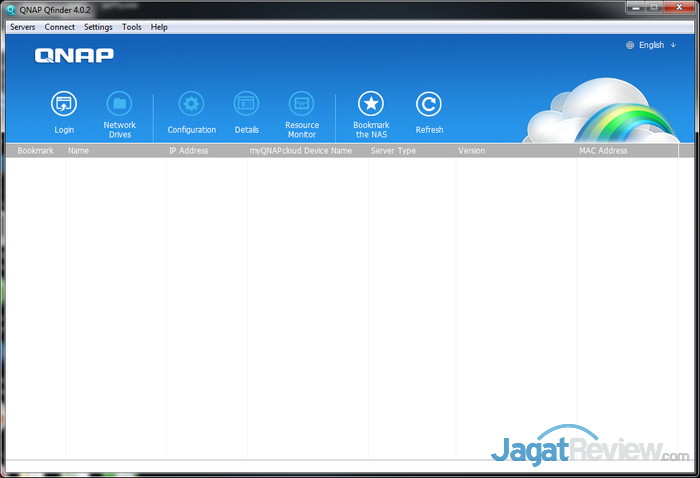Click the globe language icon
Image resolution: width=700 pixels, height=478 pixels.
(x=630, y=45)
